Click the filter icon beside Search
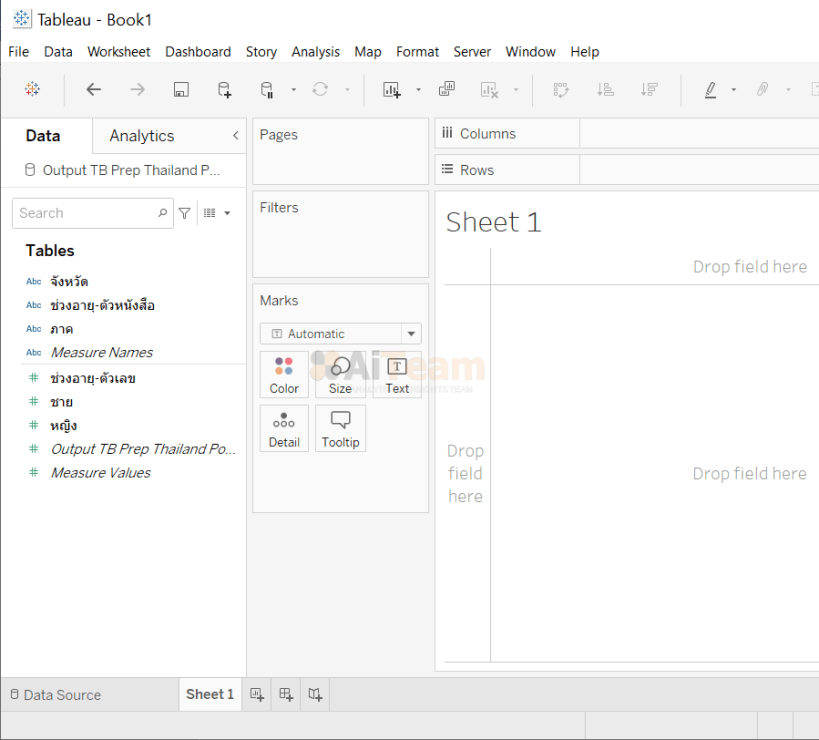 click(x=184, y=213)
